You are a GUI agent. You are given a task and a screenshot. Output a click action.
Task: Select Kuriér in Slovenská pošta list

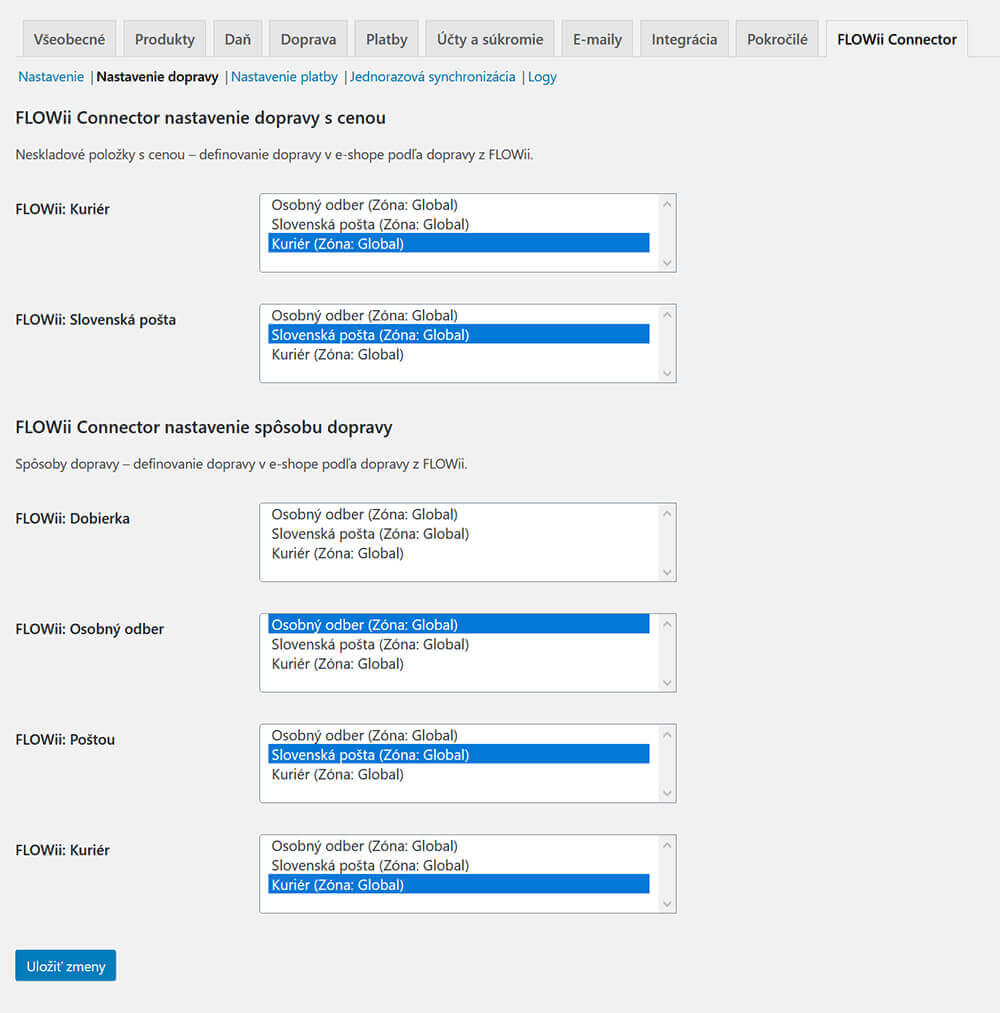[459, 354]
